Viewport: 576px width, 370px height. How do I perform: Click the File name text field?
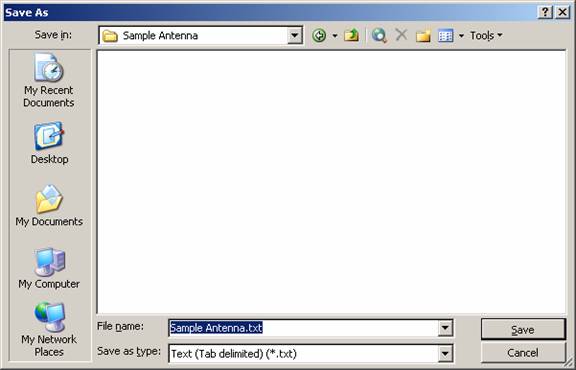tap(303, 328)
